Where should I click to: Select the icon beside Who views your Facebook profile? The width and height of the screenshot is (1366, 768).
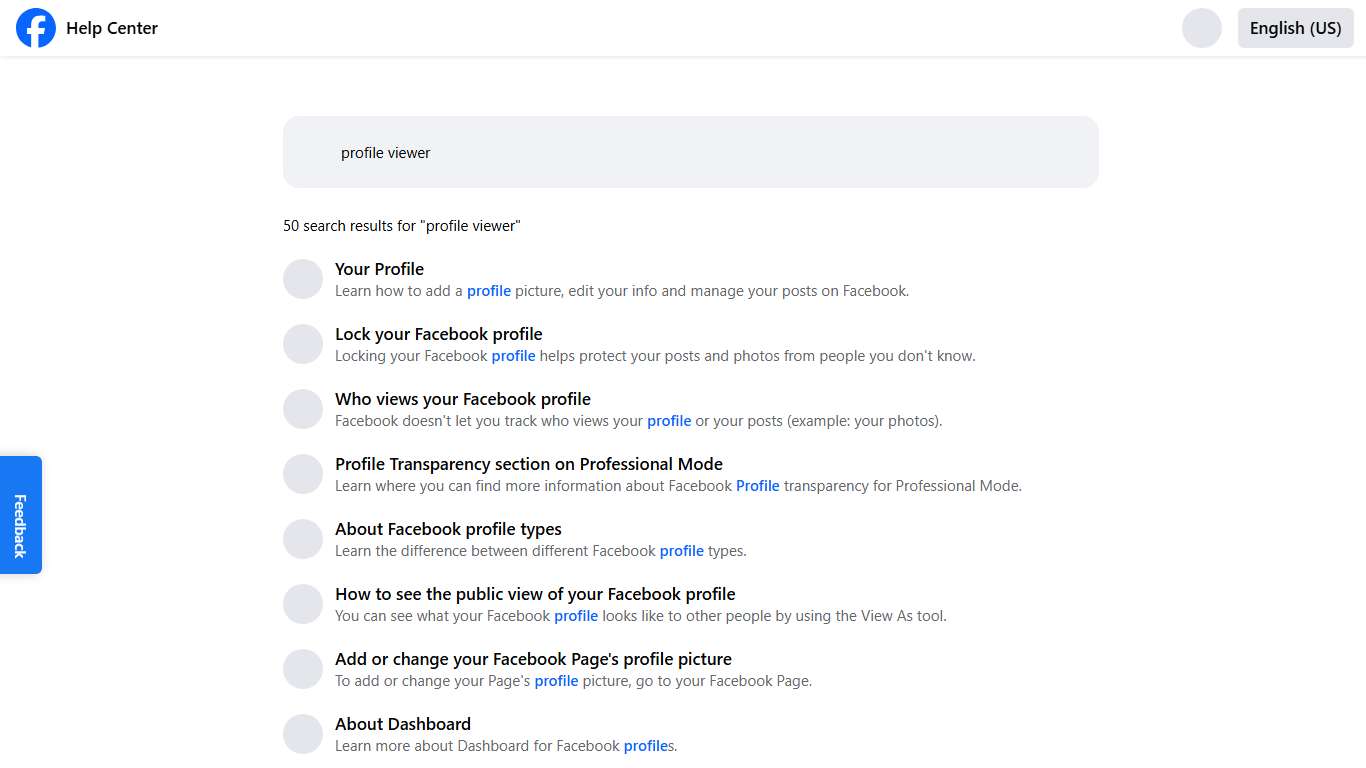click(x=303, y=409)
